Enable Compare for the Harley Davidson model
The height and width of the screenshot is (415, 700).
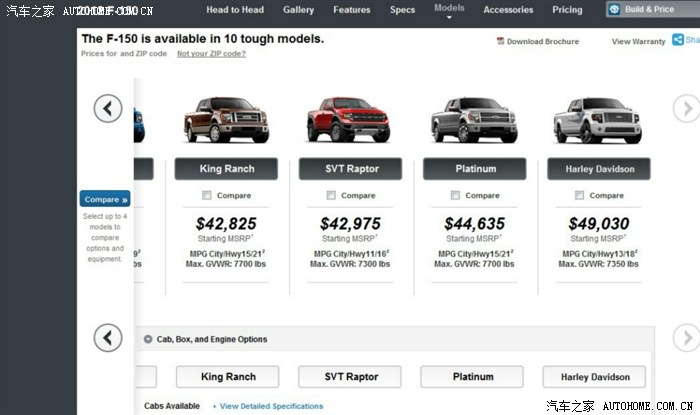(x=580, y=195)
